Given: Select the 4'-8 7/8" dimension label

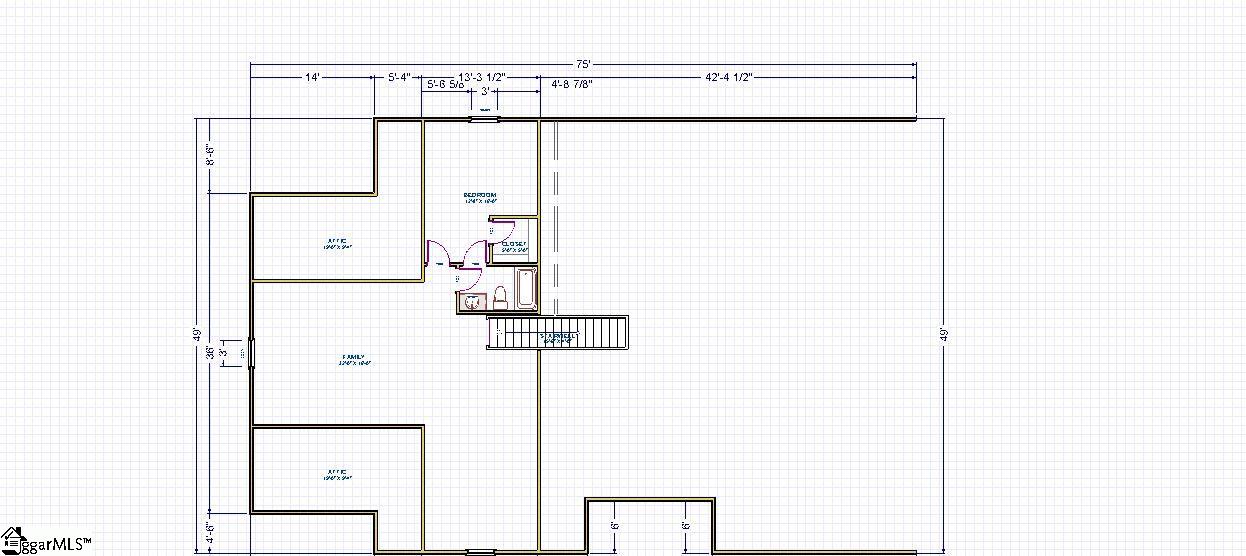Looking at the screenshot, I should (572, 86).
